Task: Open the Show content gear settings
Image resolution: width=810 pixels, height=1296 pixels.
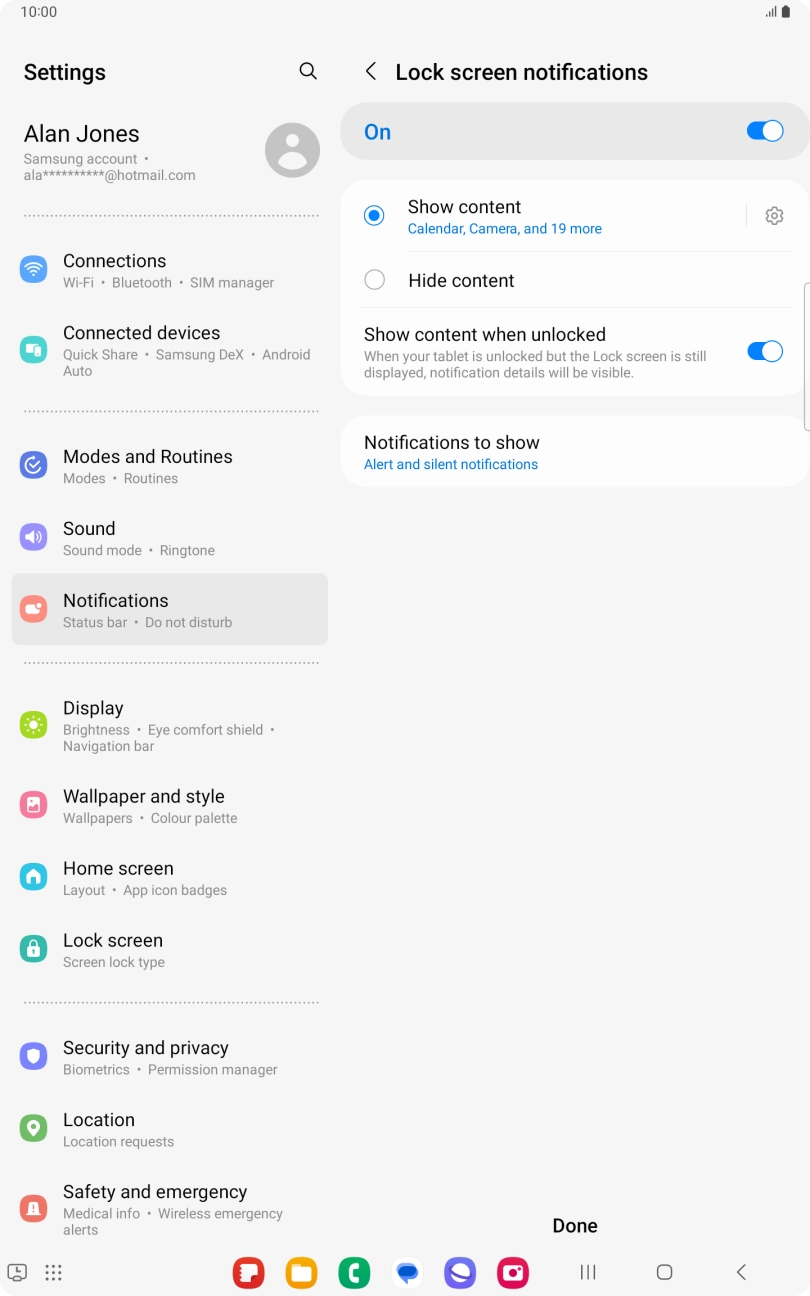Action: pos(774,216)
